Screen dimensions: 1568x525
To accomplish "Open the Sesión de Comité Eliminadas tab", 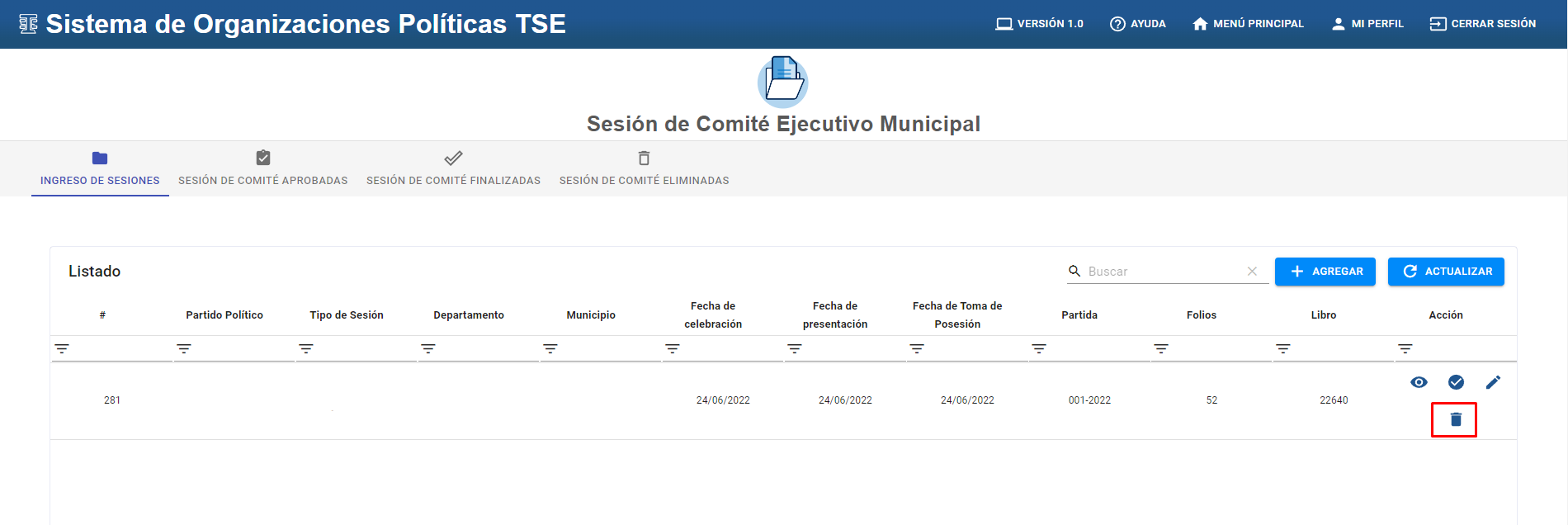I will pyautogui.click(x=644, y=168).
